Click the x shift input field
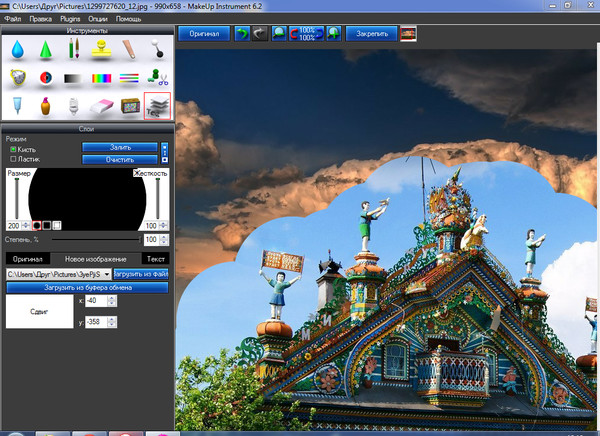600x436 pixels. tap(96, 301)
